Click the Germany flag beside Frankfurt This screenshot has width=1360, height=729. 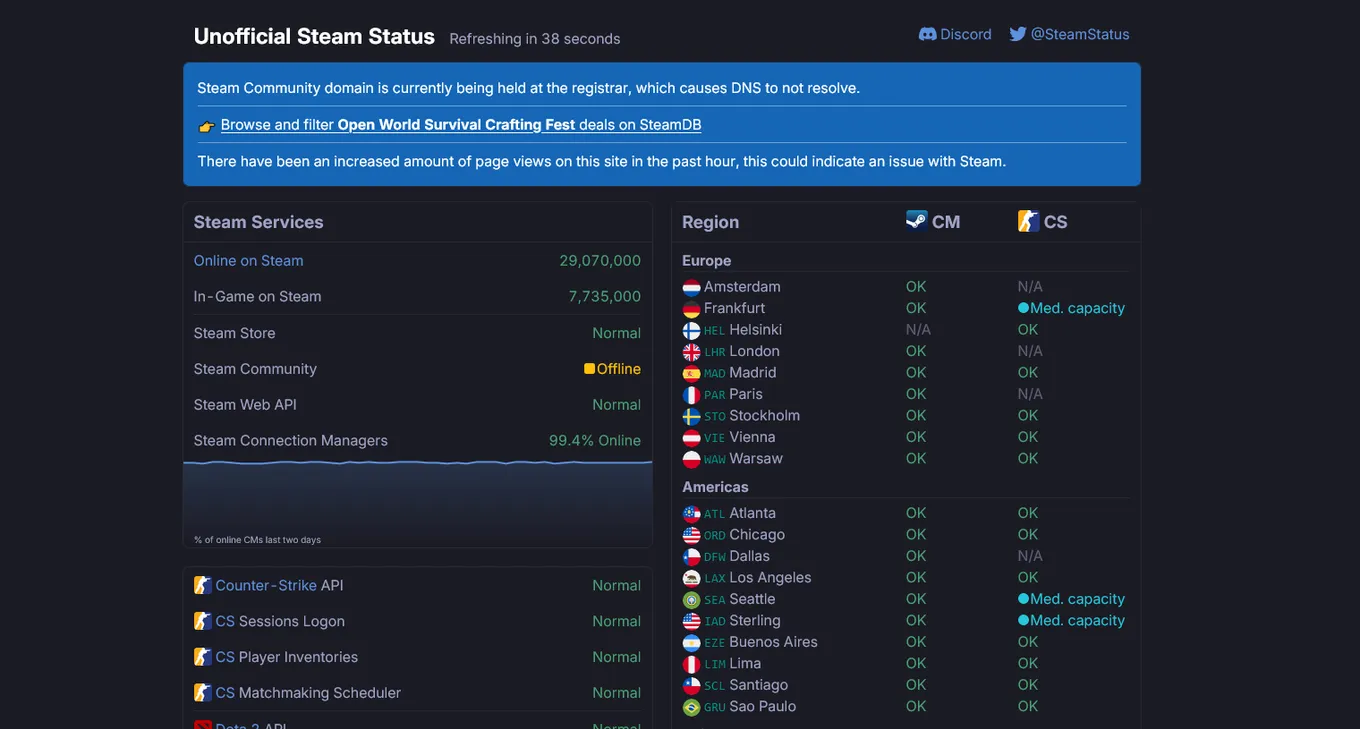691,309
